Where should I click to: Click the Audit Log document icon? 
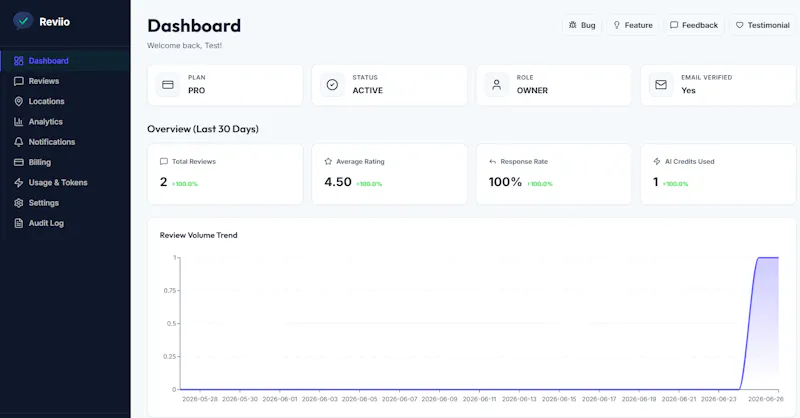pos(19,223)
